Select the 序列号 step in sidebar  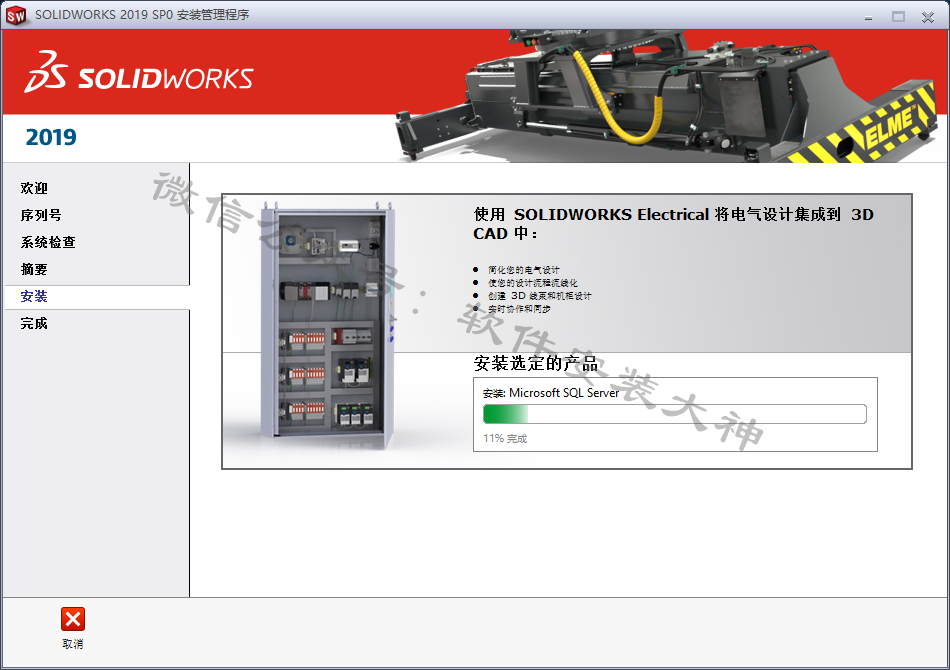pos(41,215)
